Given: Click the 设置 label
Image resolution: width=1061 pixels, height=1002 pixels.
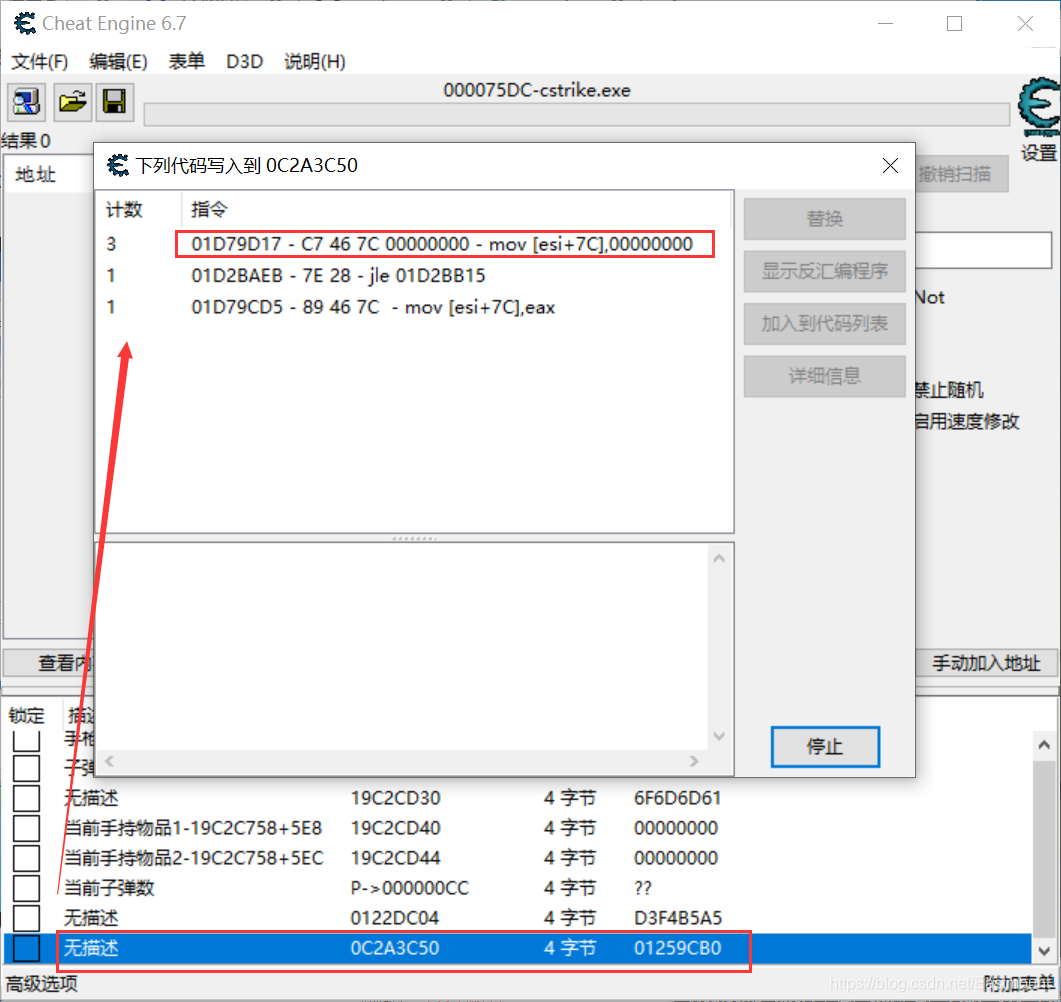Looking at the screenshot, I should (1039, 153).
